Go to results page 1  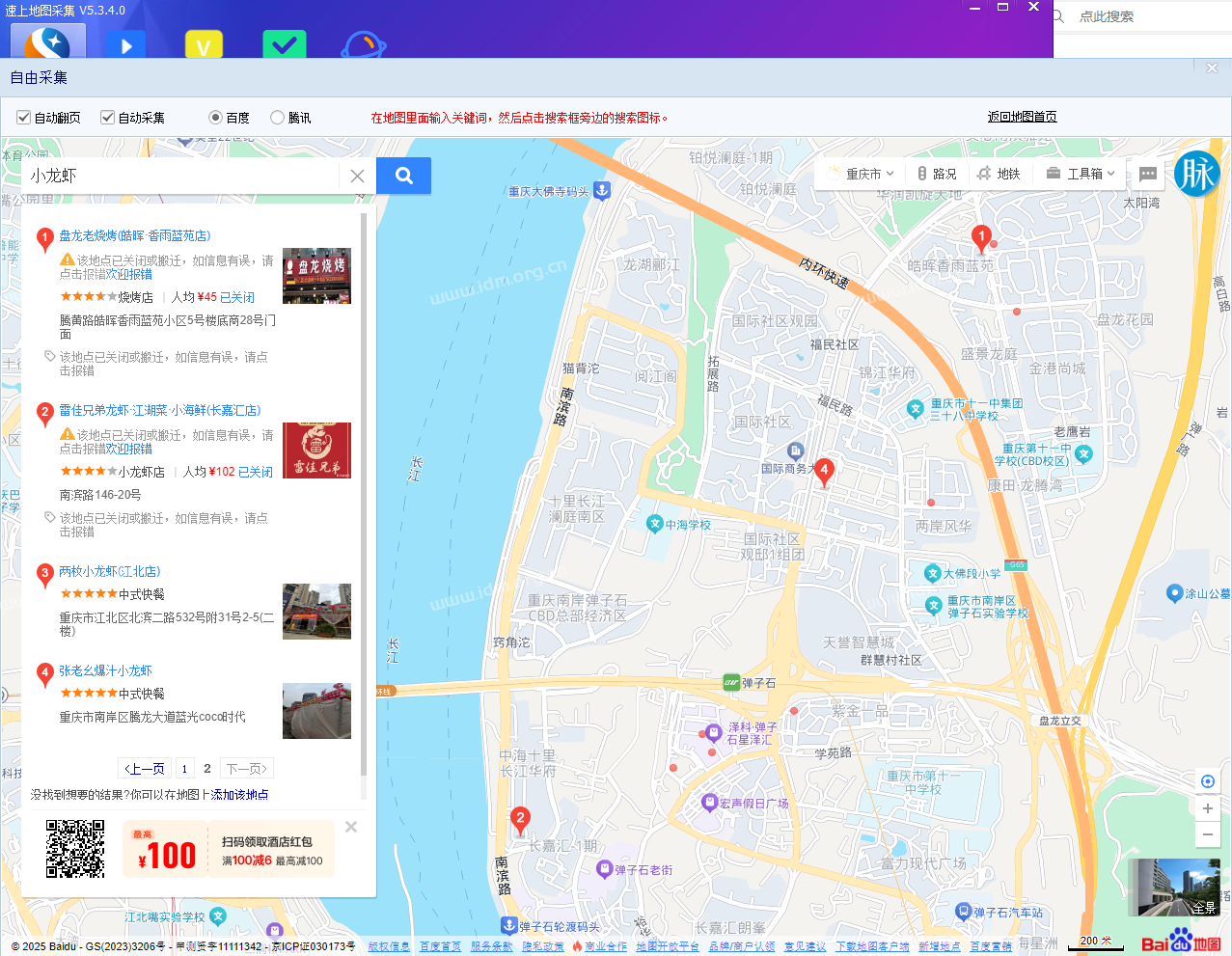(x=184, y=769)
